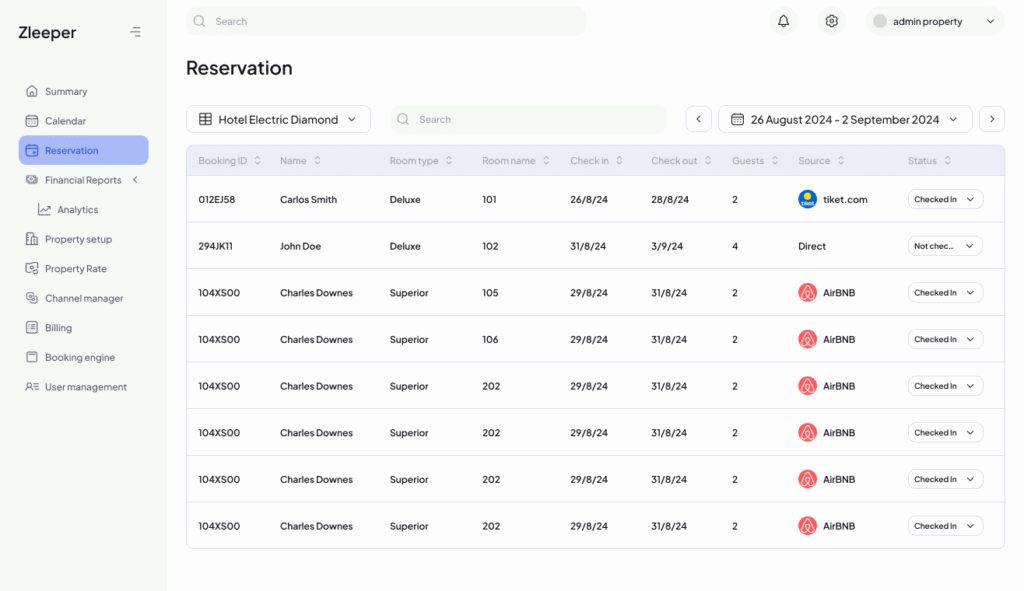1024x591 pixels.
Task: Click AirBNB logo for room 105
Action: point(807,293)
